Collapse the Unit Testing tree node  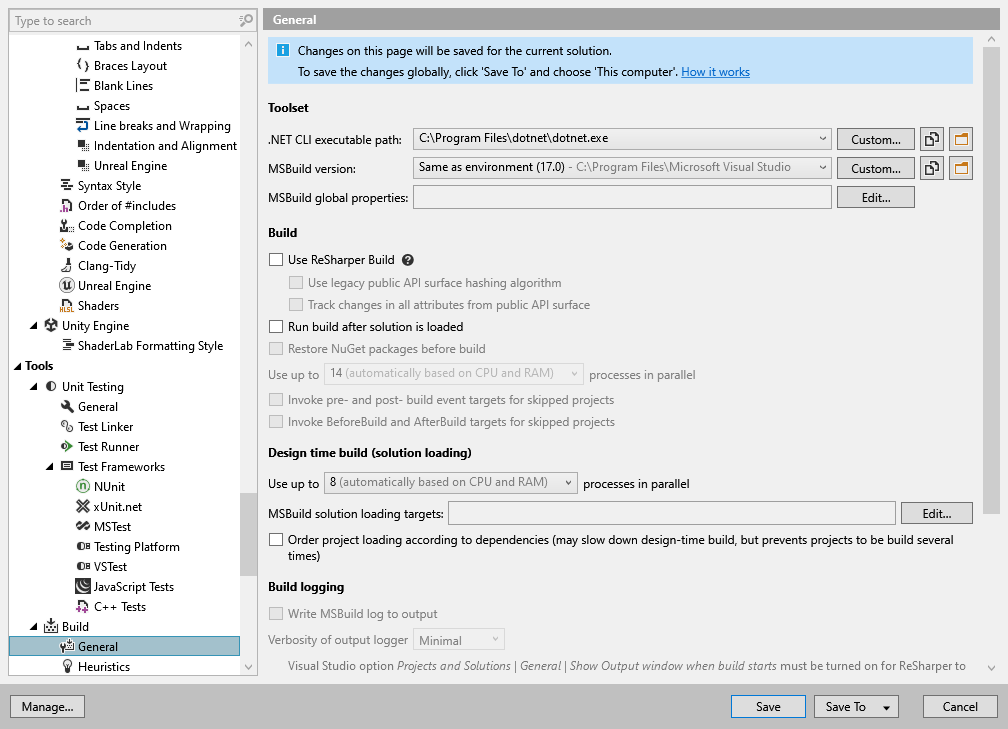(35, 386)
